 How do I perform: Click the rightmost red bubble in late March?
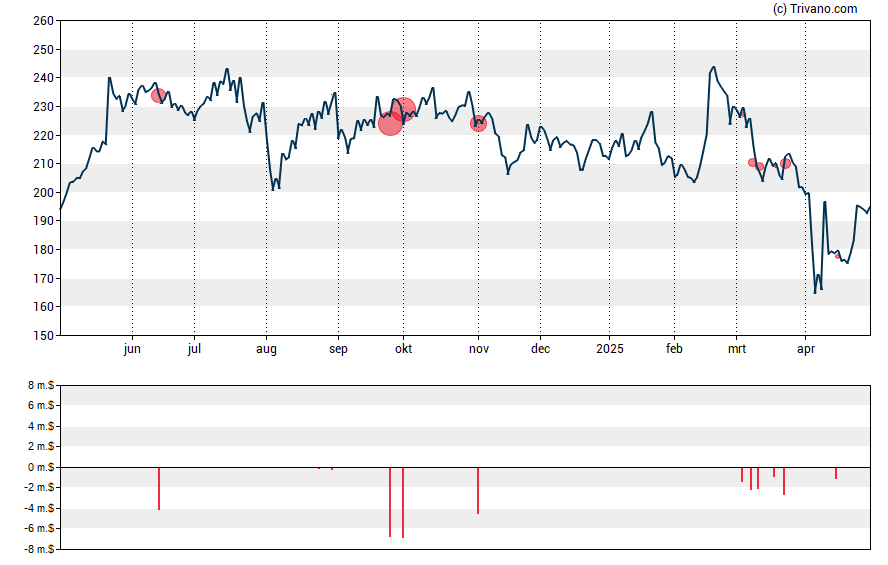785,164
